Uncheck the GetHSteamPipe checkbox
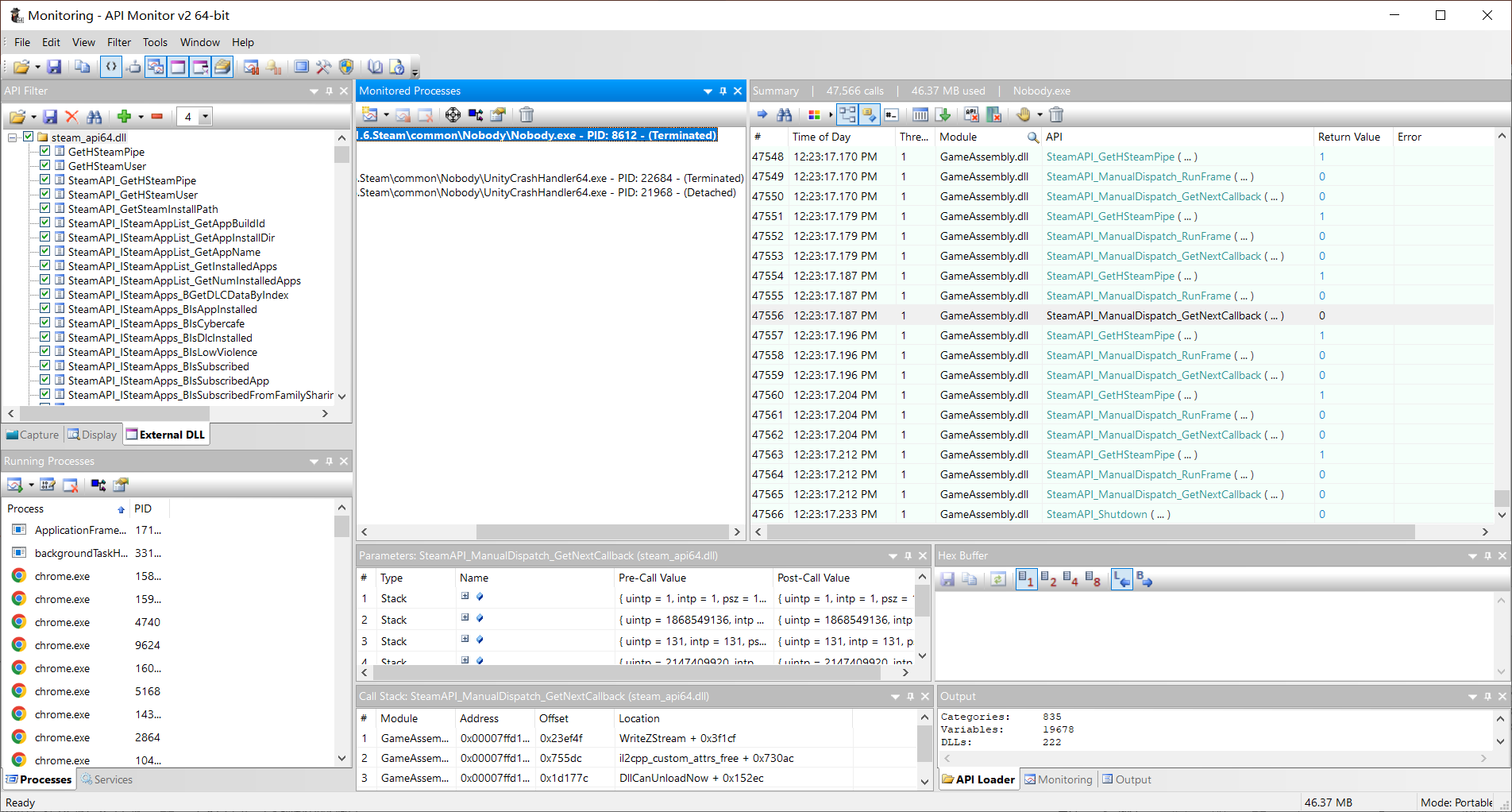This screenshot has height=812, width=1512. (x=45, y=151)
